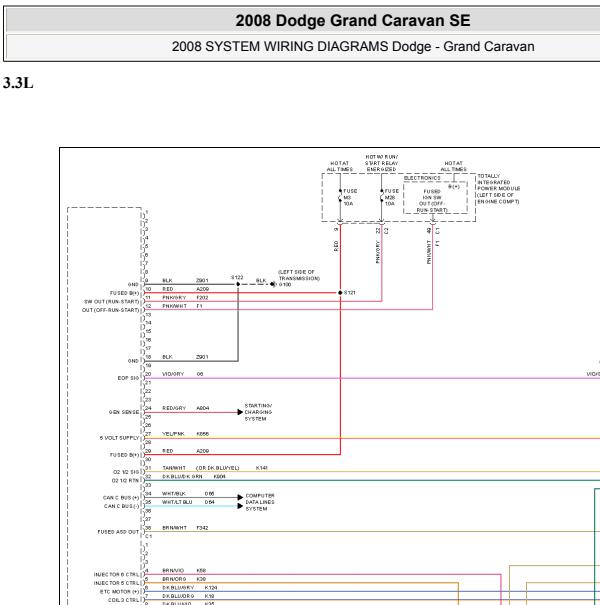Click the 'HOT W/ RUN/START RELAY ENERGIZED' label
Image resolution: width=600 pixels, height=605 pixels.
tap(381, 163)
